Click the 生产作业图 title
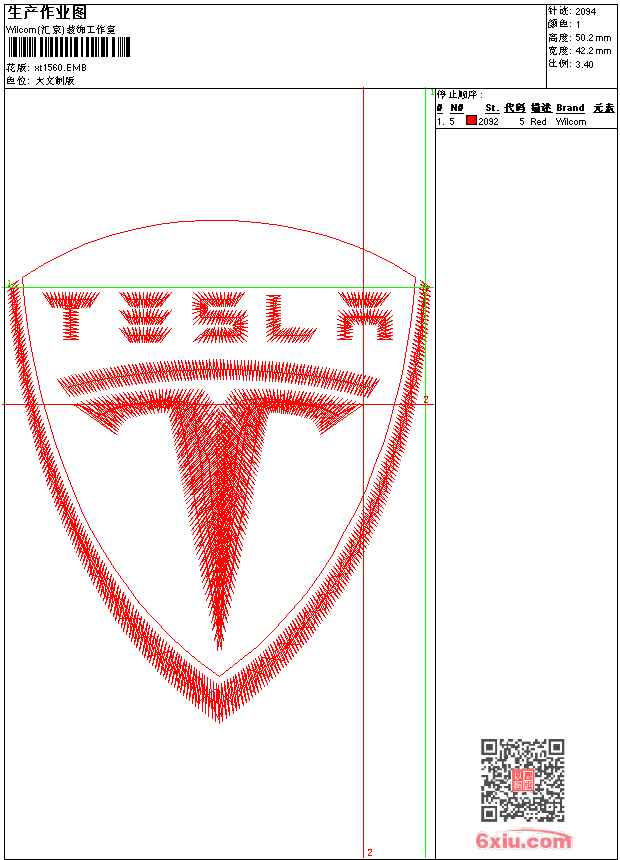 click(47, 12)
